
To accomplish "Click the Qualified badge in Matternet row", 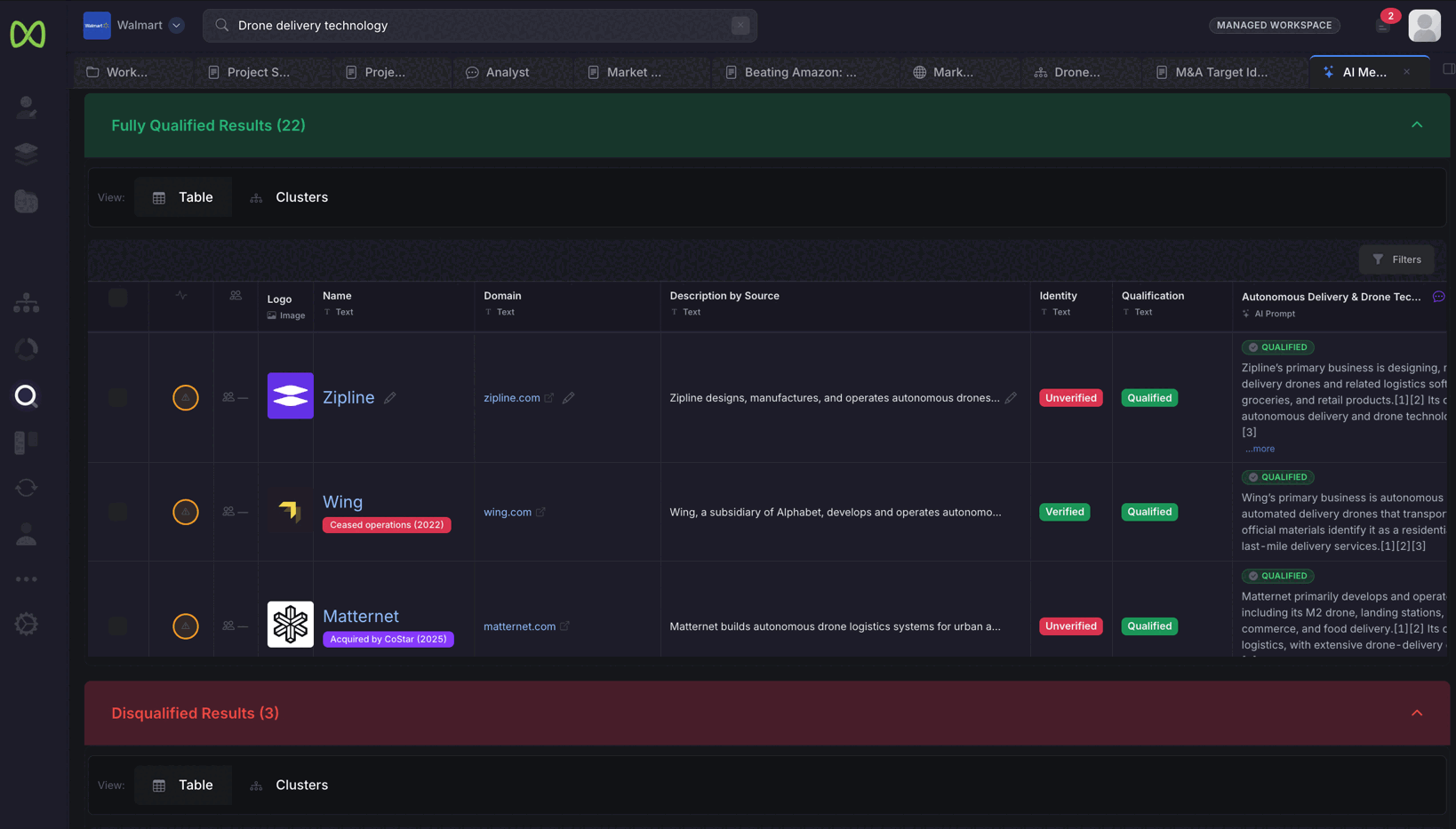I will 1149,626.
